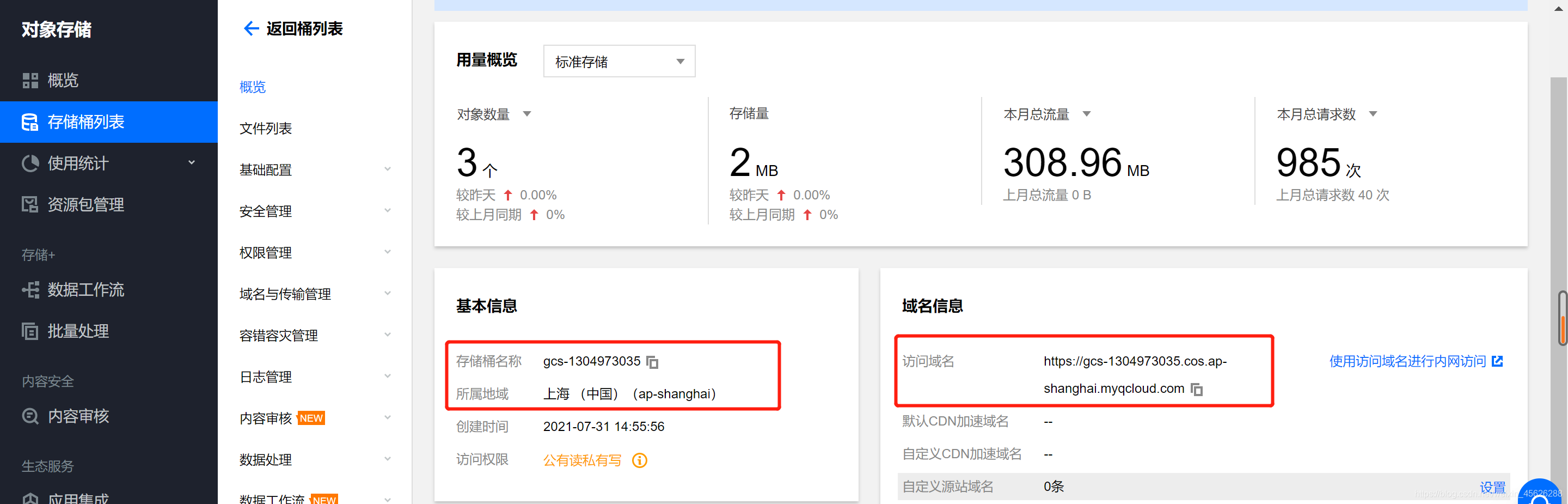
Task: Click the 内容审核 content moderation icon
Action: click(x=30, y=416)
